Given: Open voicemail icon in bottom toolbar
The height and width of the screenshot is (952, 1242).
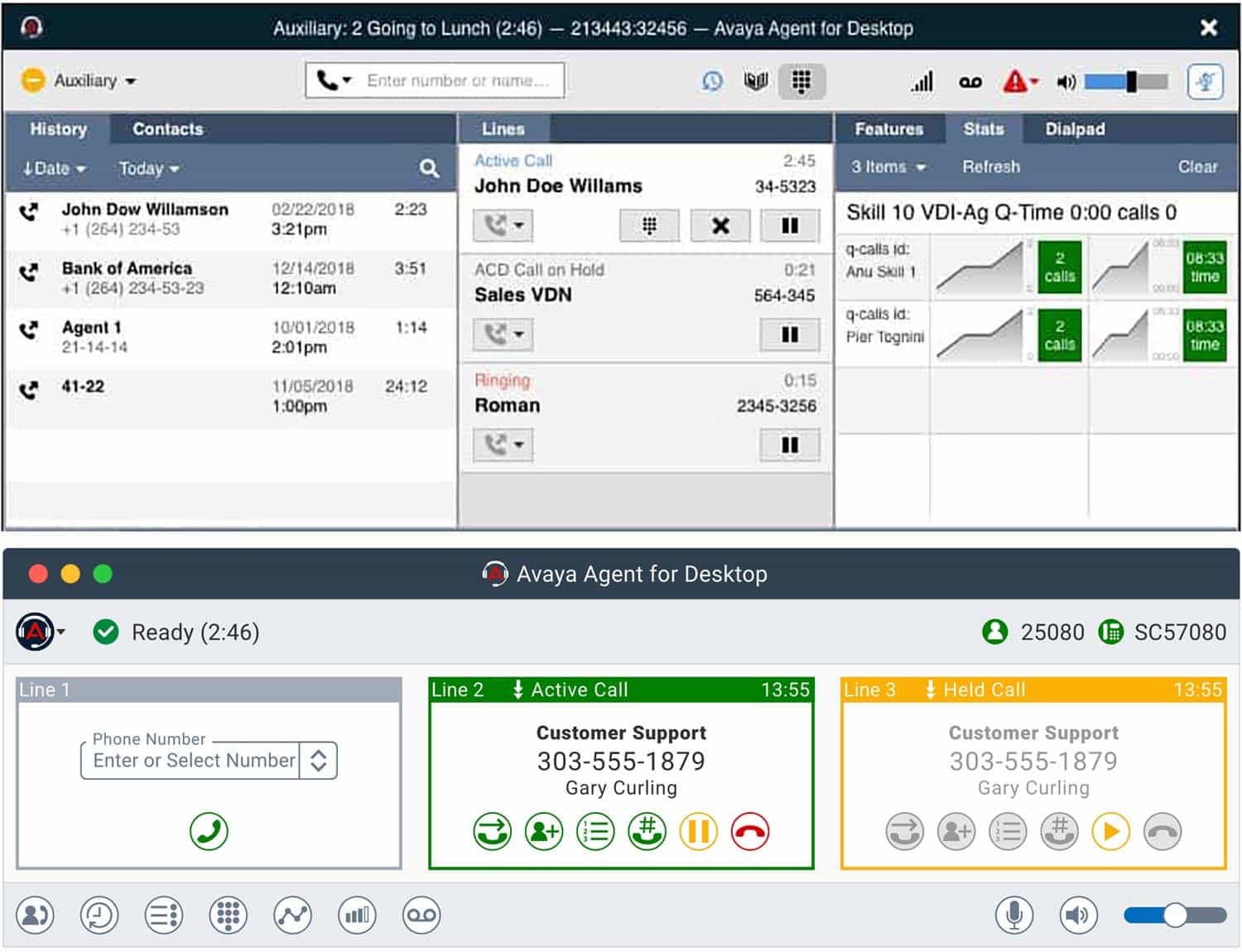Looking at the screenshot, I should [x=421, y=916].
